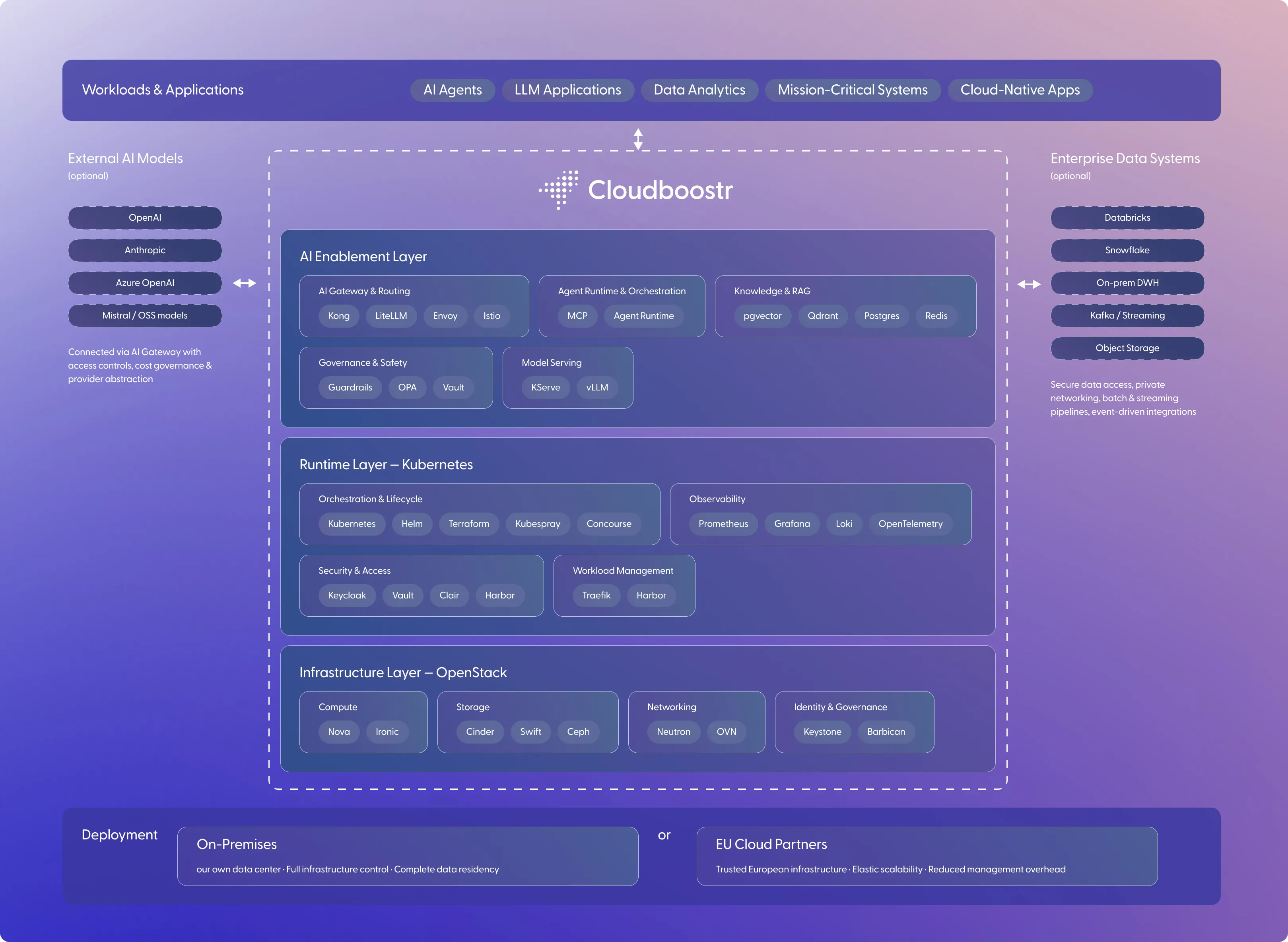Click the Cloudboostr dotted logo icon
The width and height of the screenshot is (1288, 942).
[x=559, y=190]
